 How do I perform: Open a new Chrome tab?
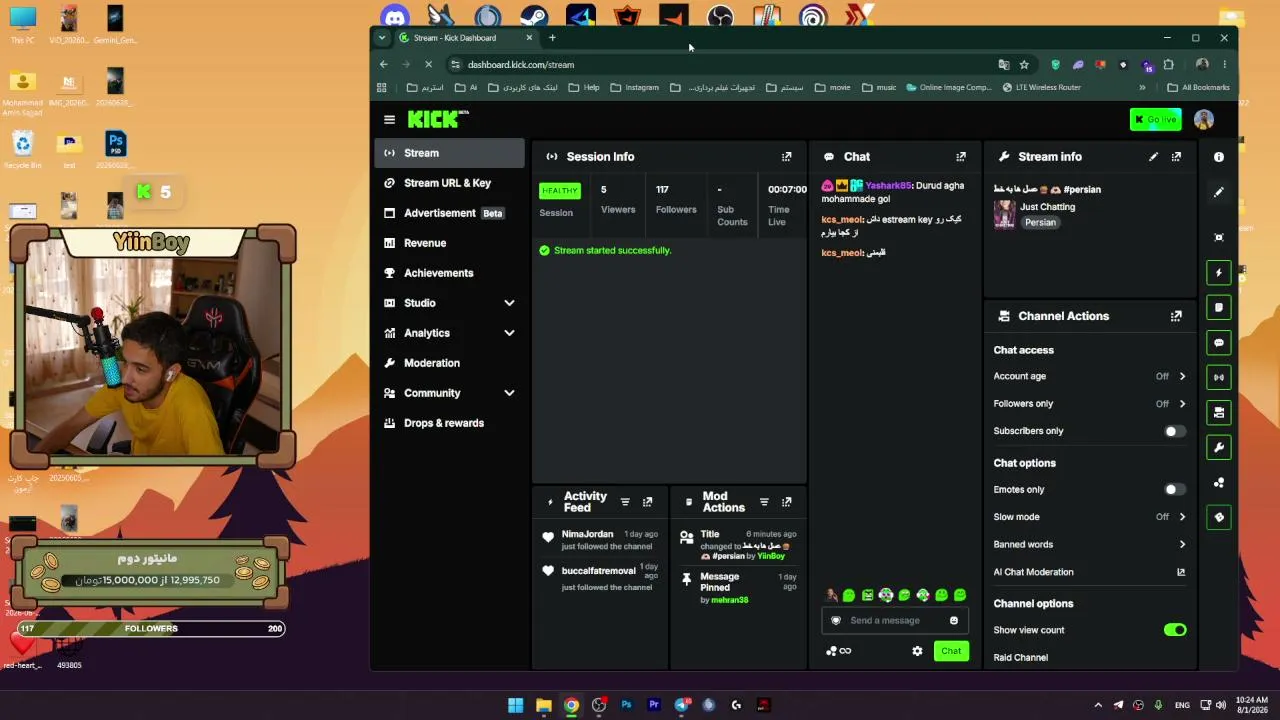[552, 38]
